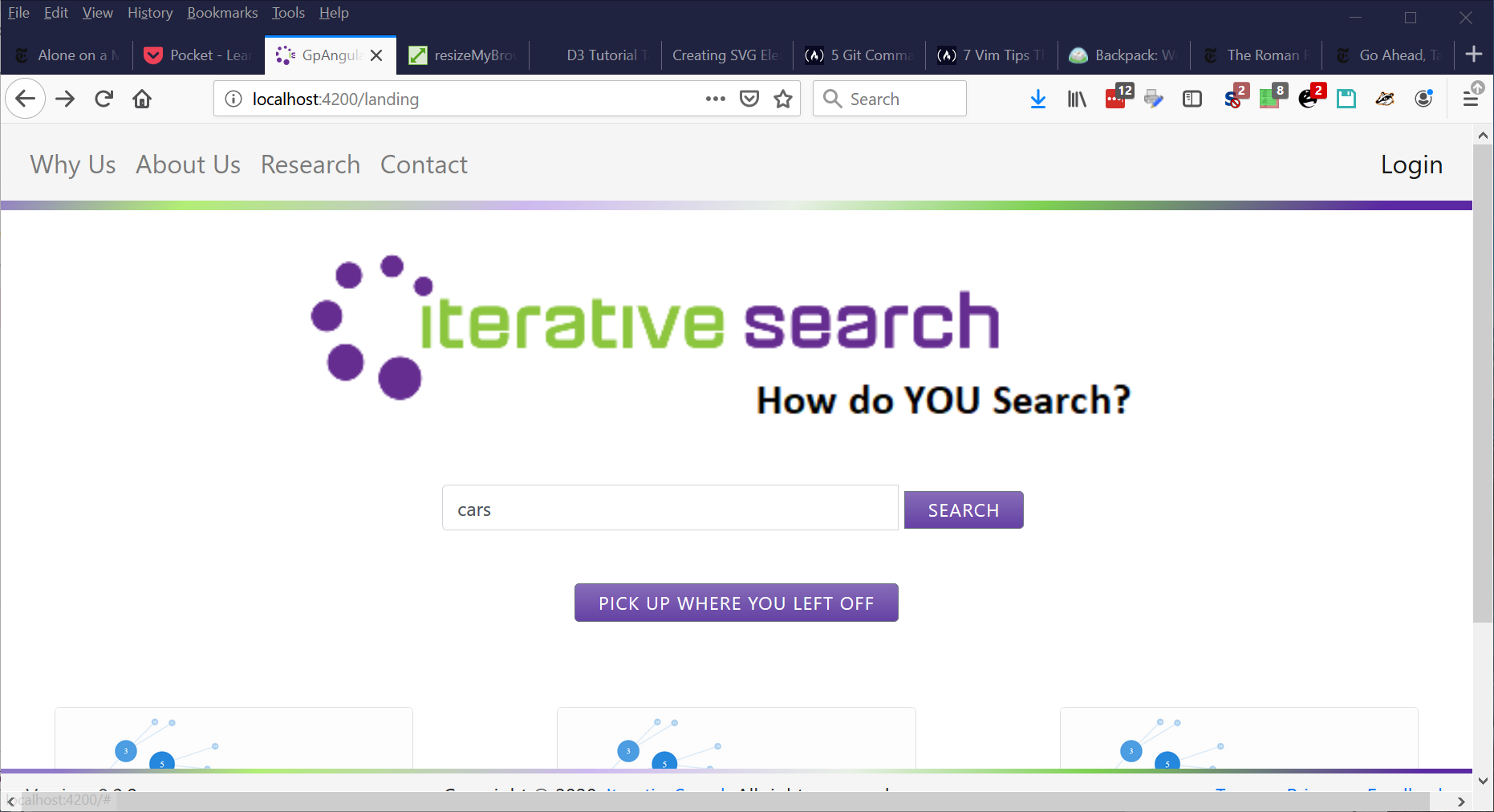This screenshot has height=812, width=1494.
Task: Click the browser forward arrow
Action: click(65, 99)
